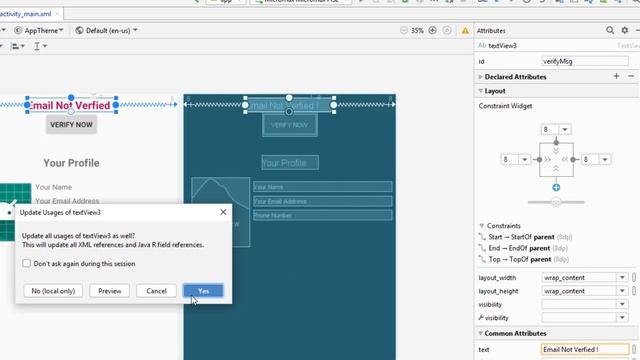
Task: Show layout warnings and errors icon
Action: point(465,31)
